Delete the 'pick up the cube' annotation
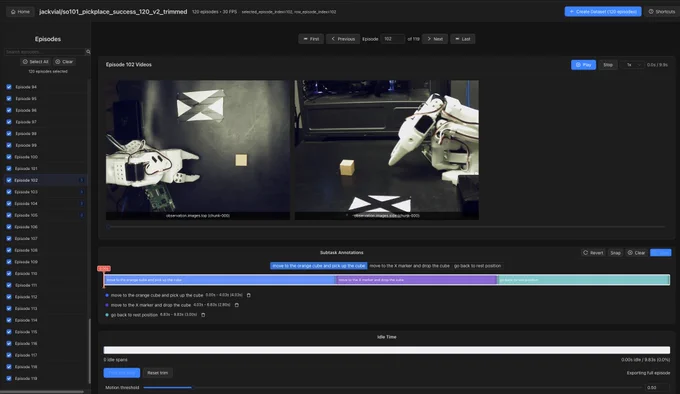 248,295
